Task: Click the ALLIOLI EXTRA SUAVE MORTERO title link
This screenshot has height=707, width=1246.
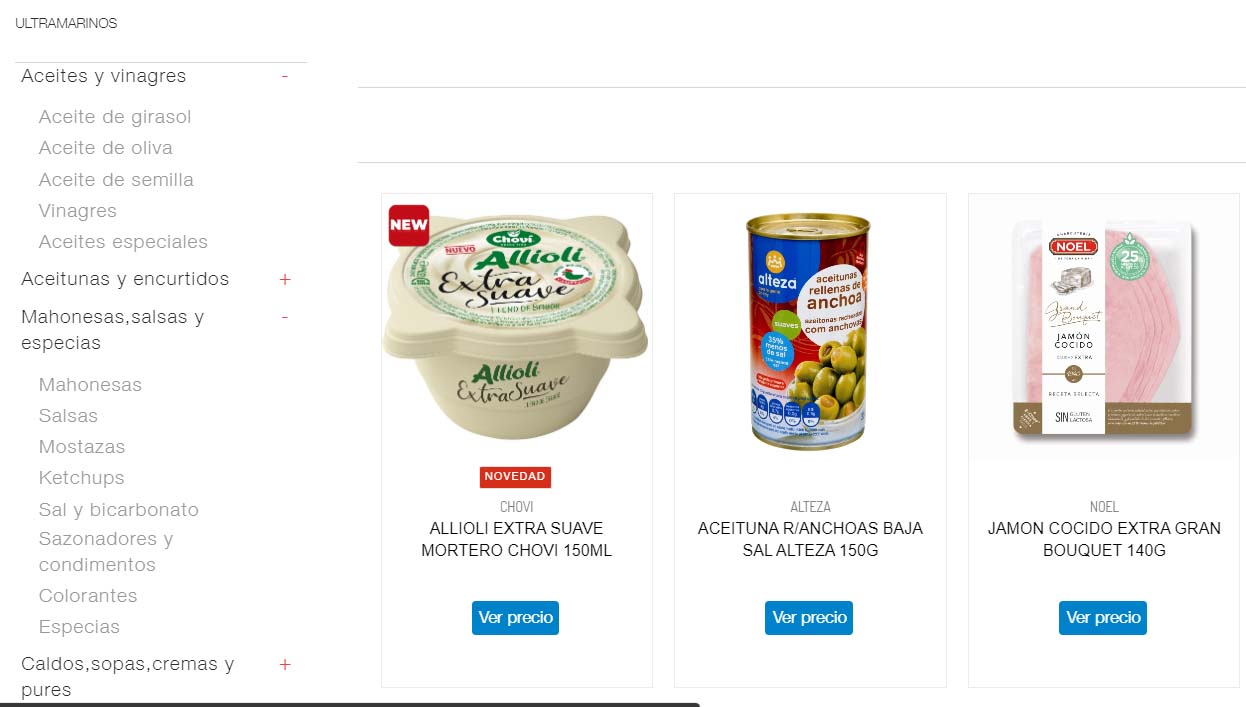Action: [516, 539]
